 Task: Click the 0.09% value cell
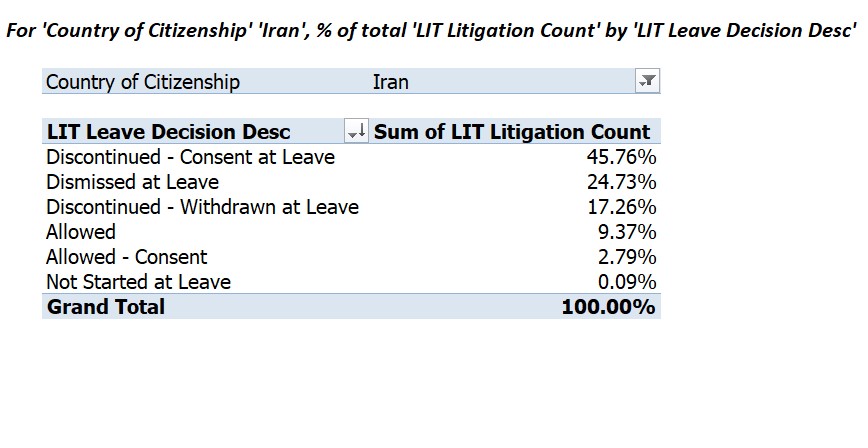(x=627, y=281)
